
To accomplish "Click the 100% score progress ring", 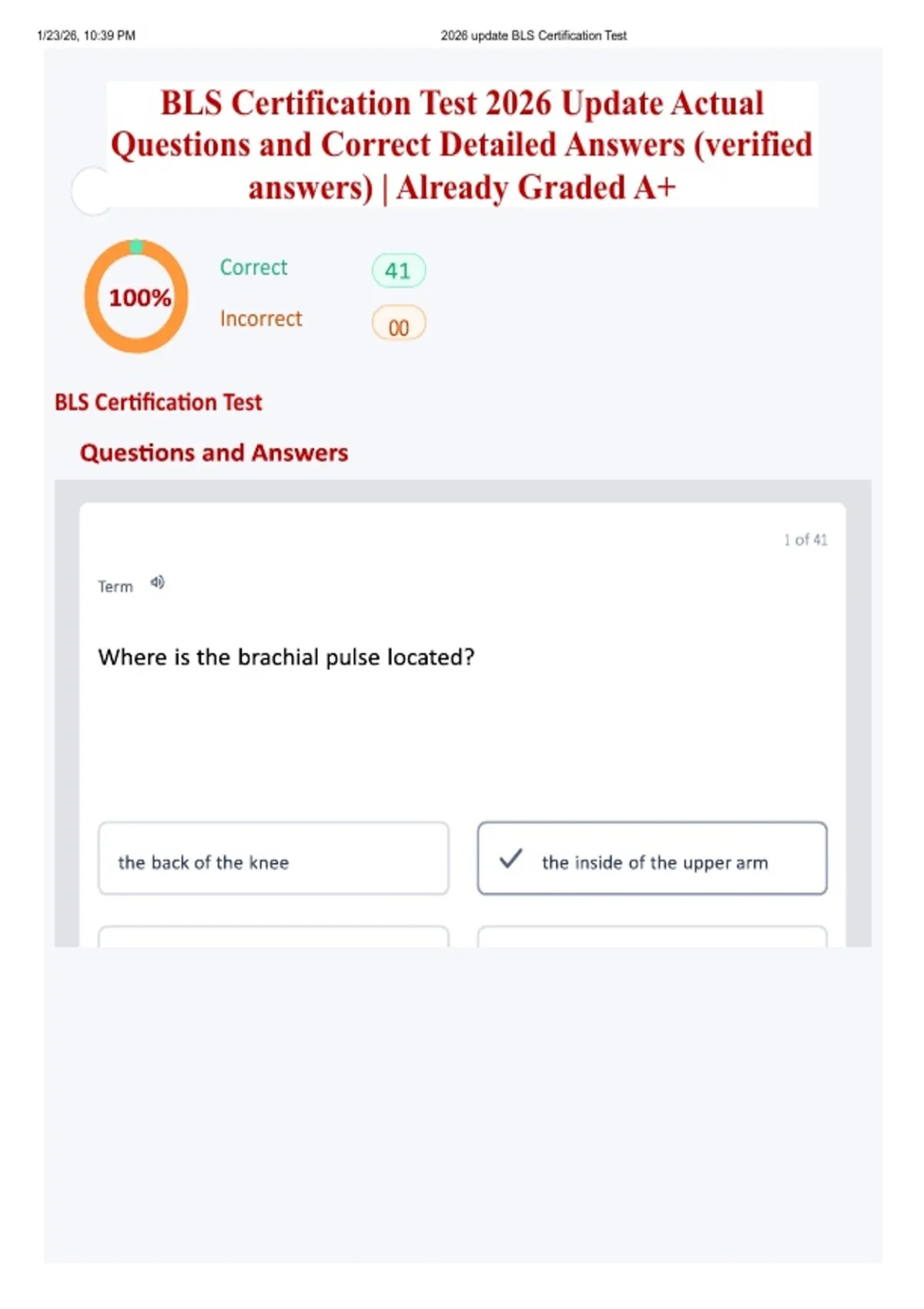I will click(x=137, y=297).
